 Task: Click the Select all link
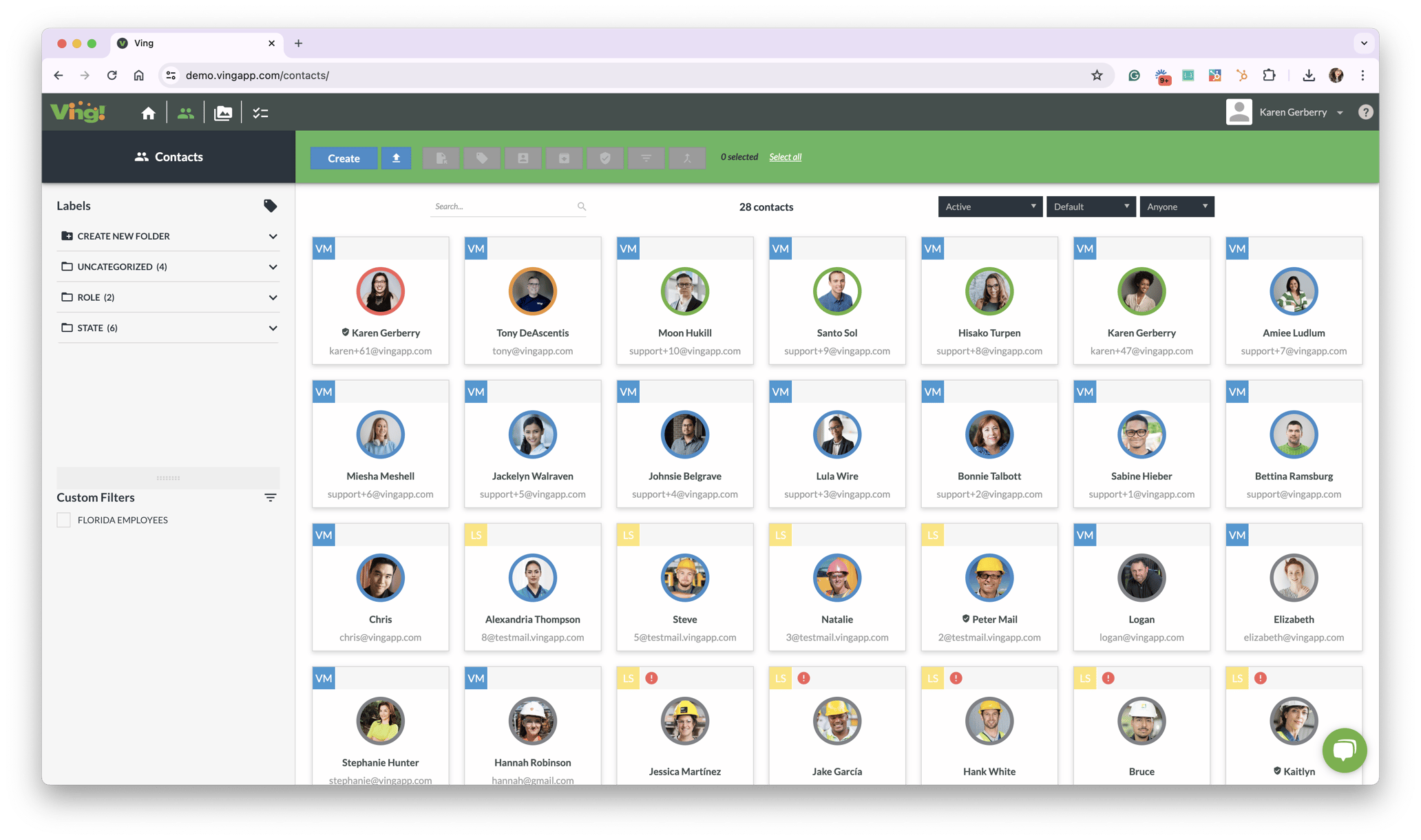785,157
